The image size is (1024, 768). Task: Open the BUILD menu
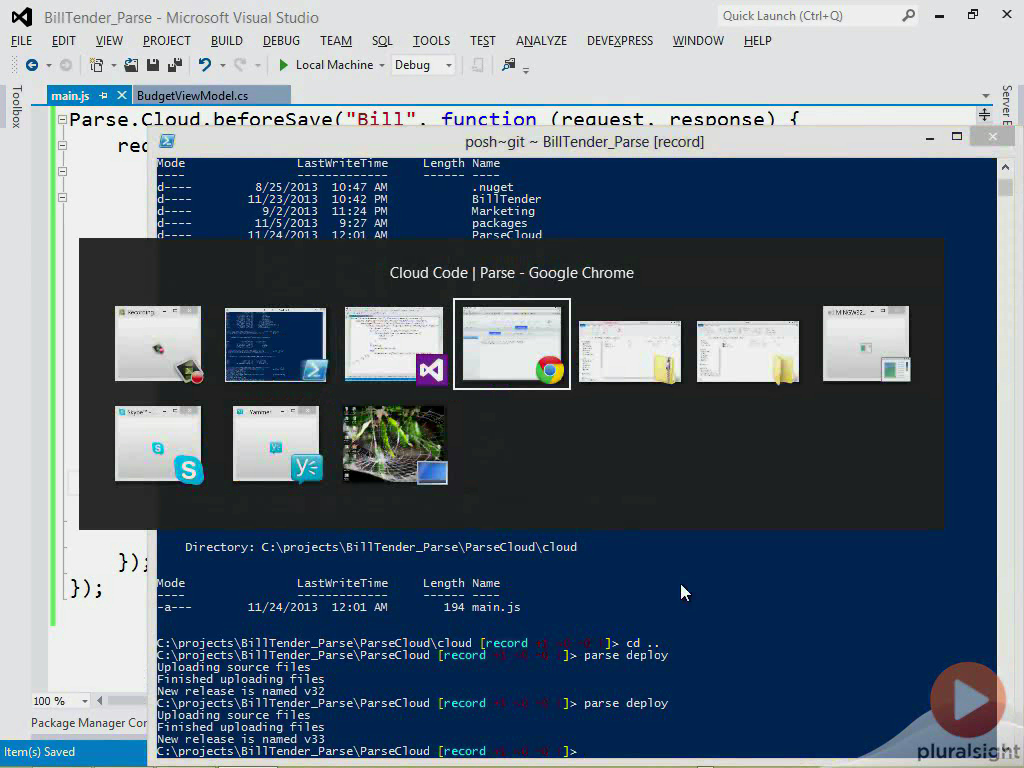coord(227,40)
